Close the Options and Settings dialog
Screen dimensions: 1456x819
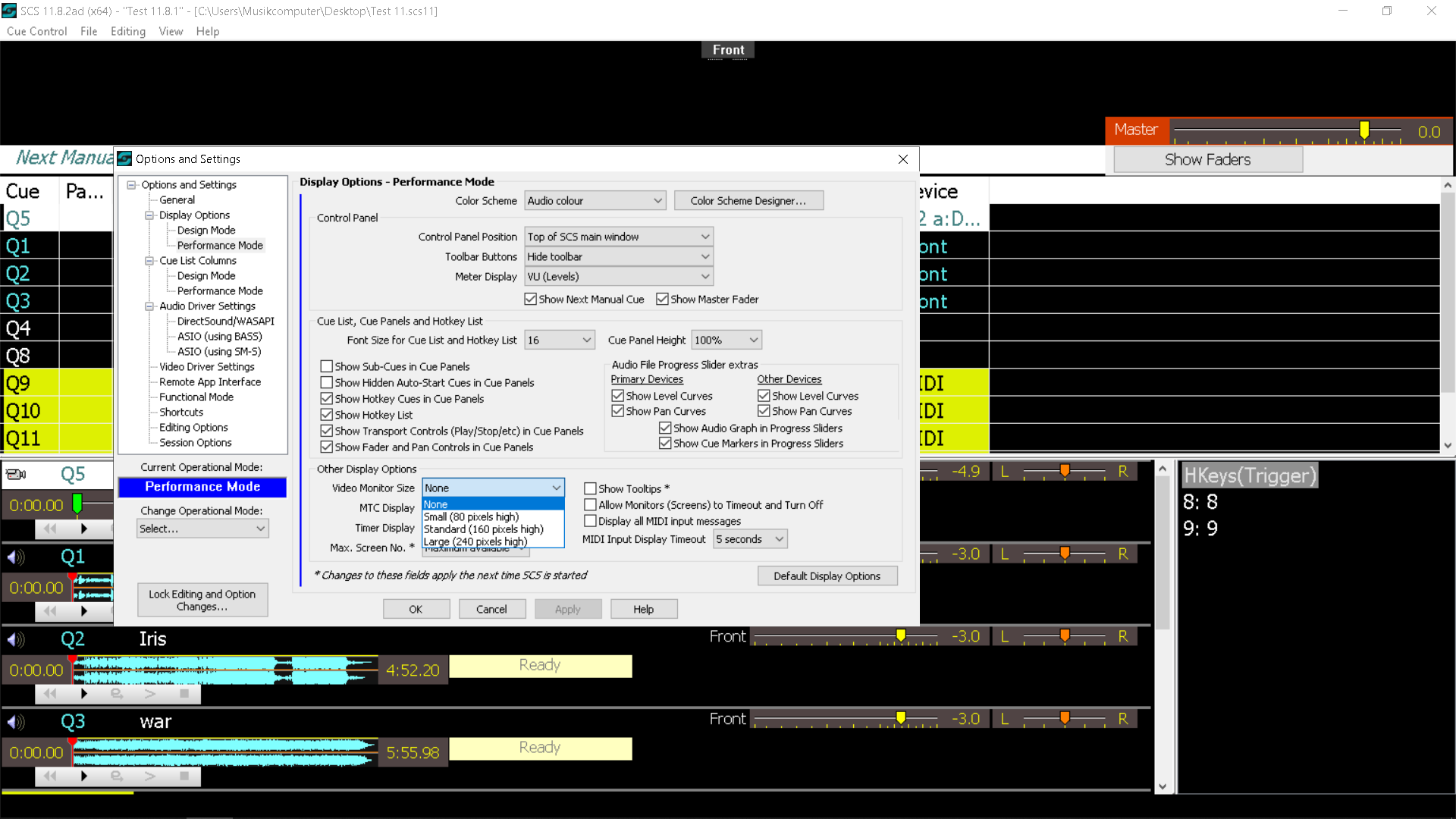tap(902, 158)
